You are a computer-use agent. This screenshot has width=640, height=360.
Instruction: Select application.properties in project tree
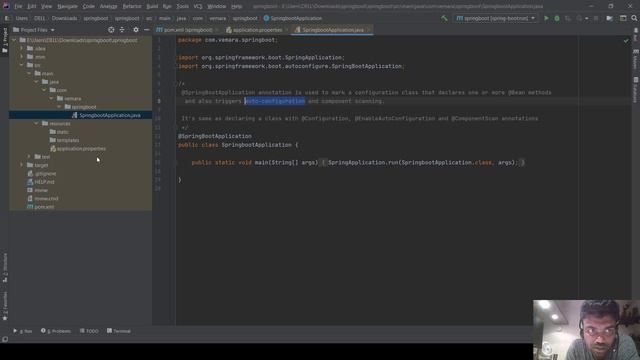(80, 149)
